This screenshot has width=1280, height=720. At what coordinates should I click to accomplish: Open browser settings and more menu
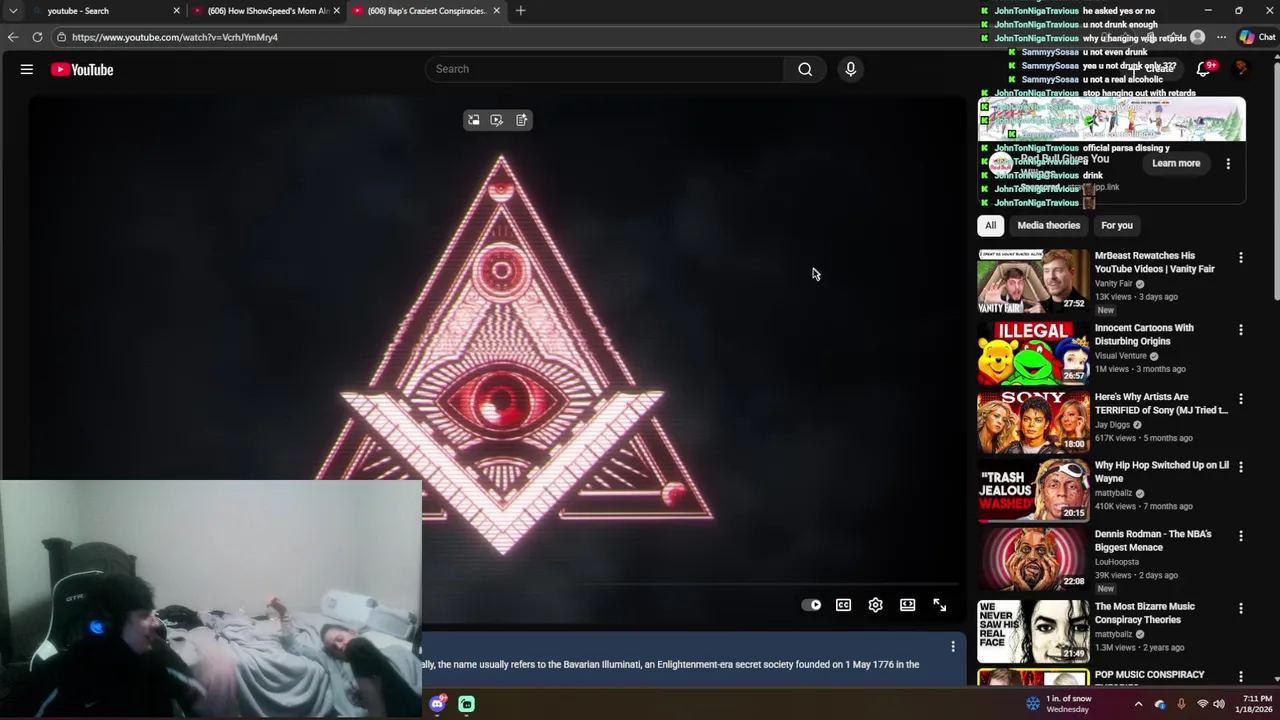pyautogui.click(x=1221, y=37)
